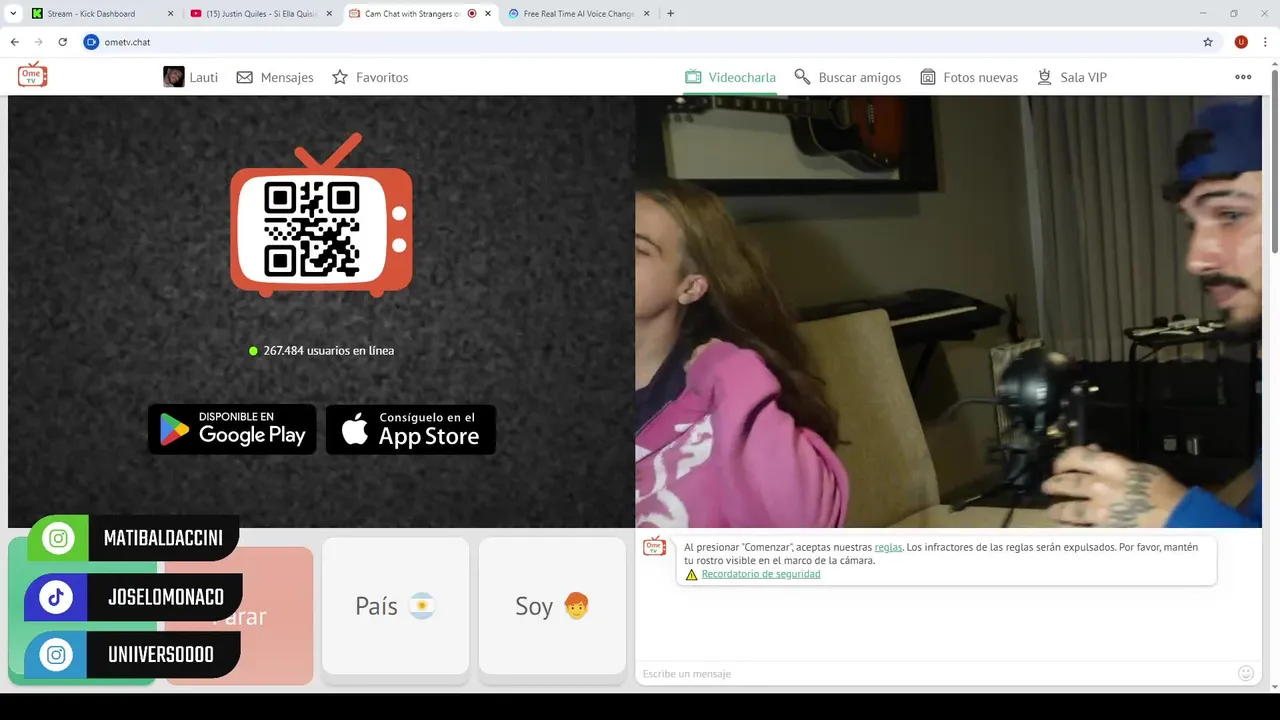The height and width of the screenshot is (720, 1280).
Task: Close the Kick Dashboard tab
Action: coord(170,14)
